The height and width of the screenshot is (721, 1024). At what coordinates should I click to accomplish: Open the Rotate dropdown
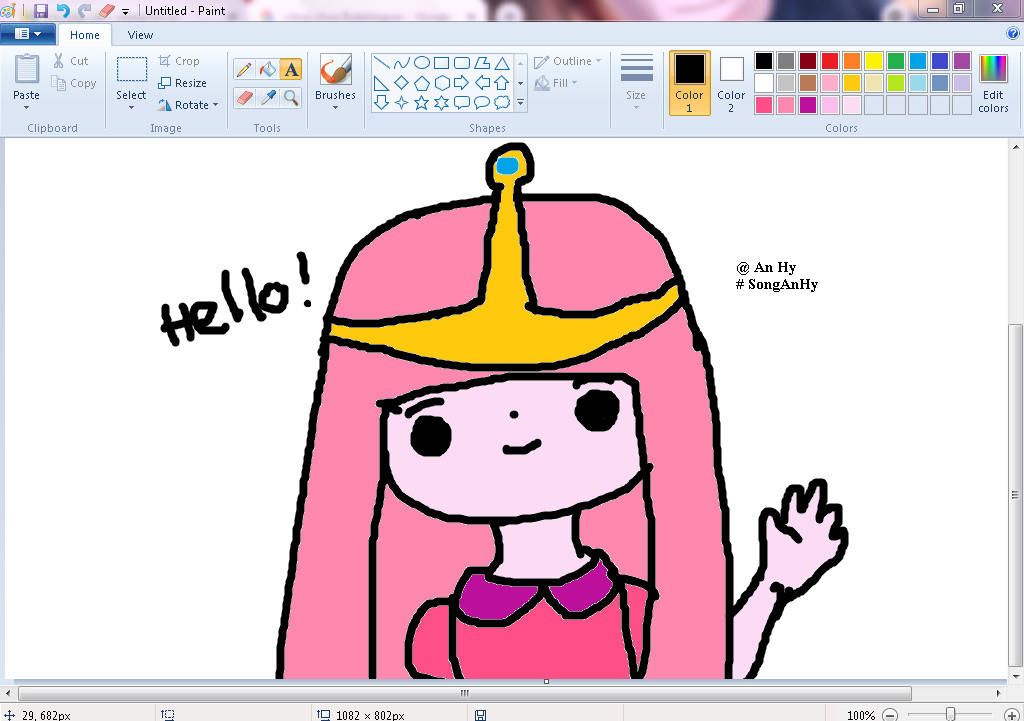(x=189, y=104)
